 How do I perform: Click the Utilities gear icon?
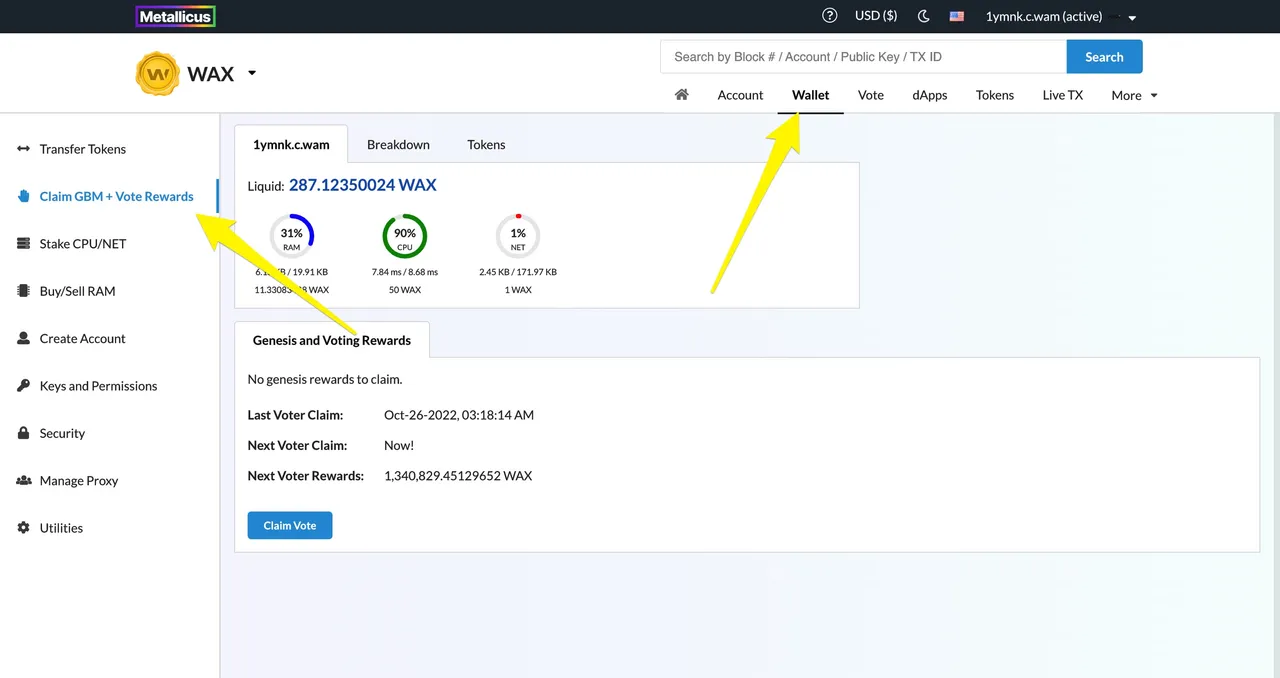click(x=24, y=528)
